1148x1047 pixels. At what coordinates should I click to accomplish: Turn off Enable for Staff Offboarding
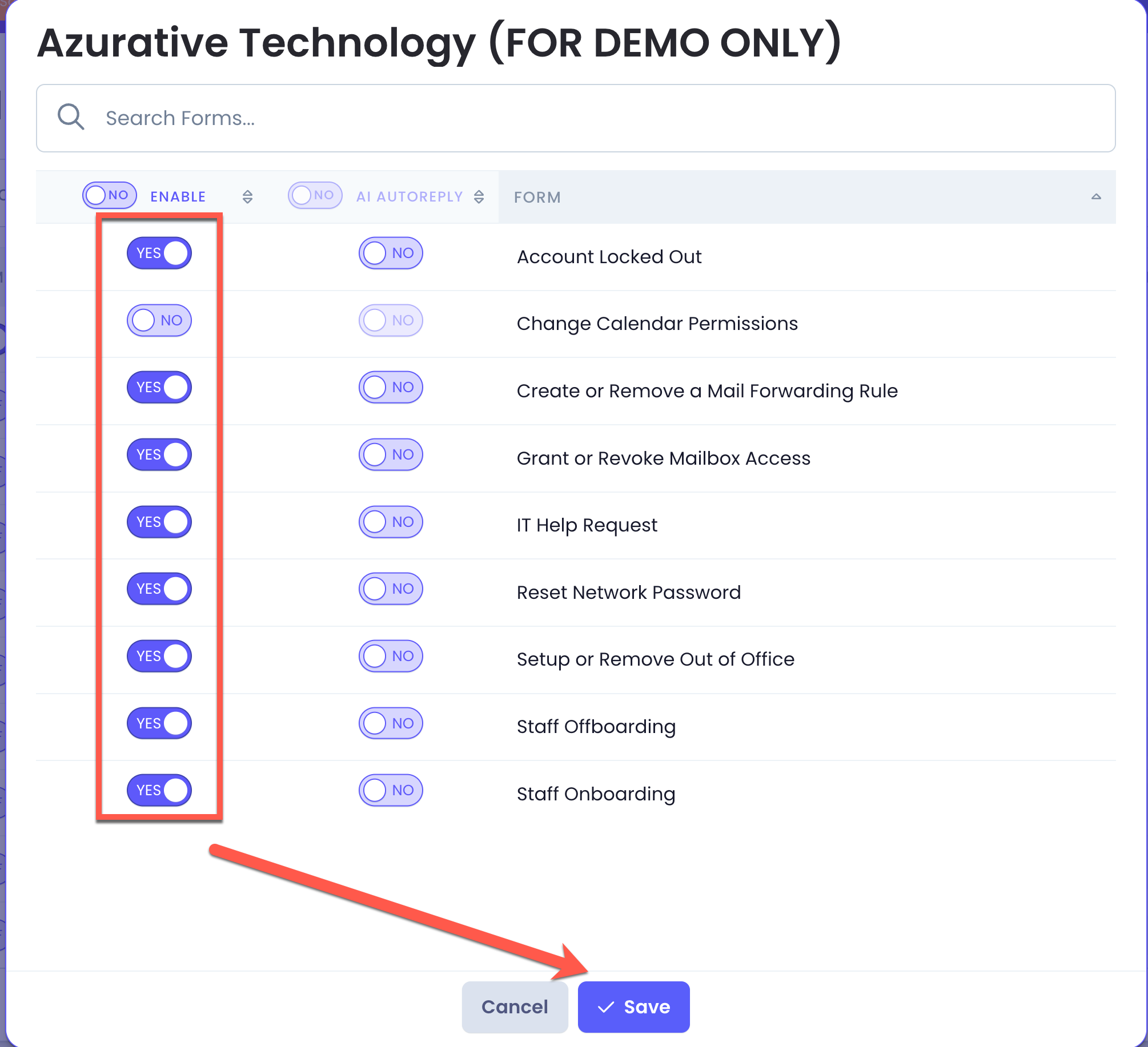[159, 723]
